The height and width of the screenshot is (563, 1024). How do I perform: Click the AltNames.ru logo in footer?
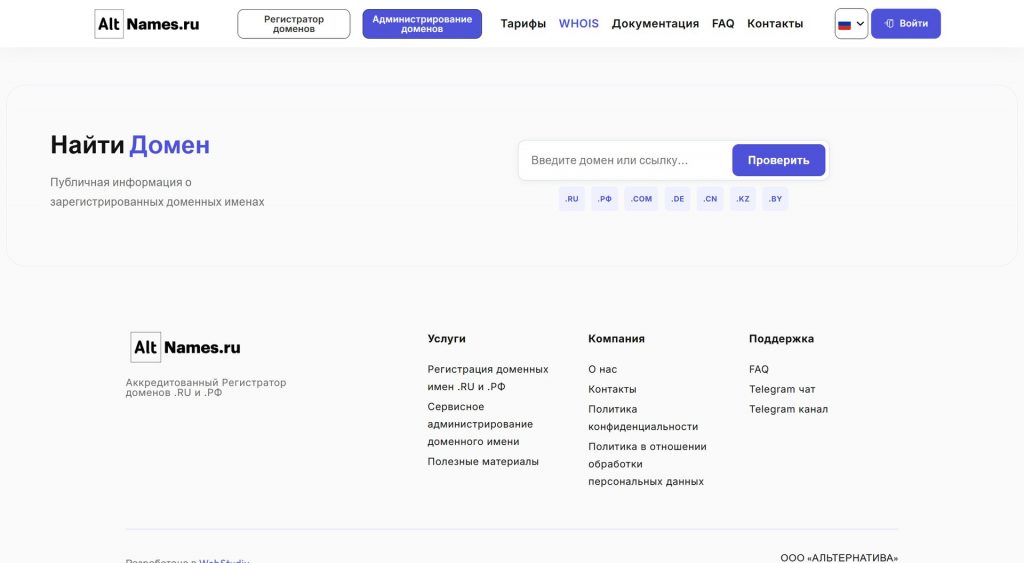pyautogui.click(x=185, y=347)
